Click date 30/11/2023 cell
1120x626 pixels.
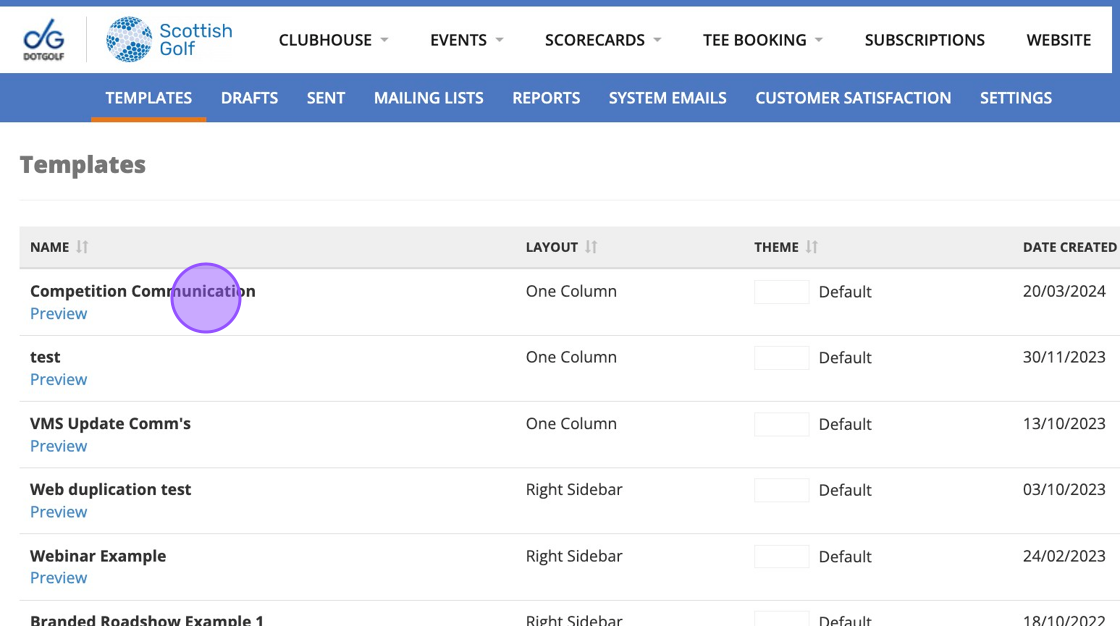(1064, 357)
